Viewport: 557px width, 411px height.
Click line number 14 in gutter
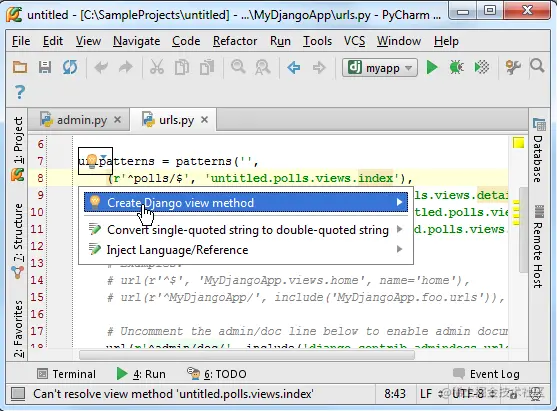pos(37,280)
